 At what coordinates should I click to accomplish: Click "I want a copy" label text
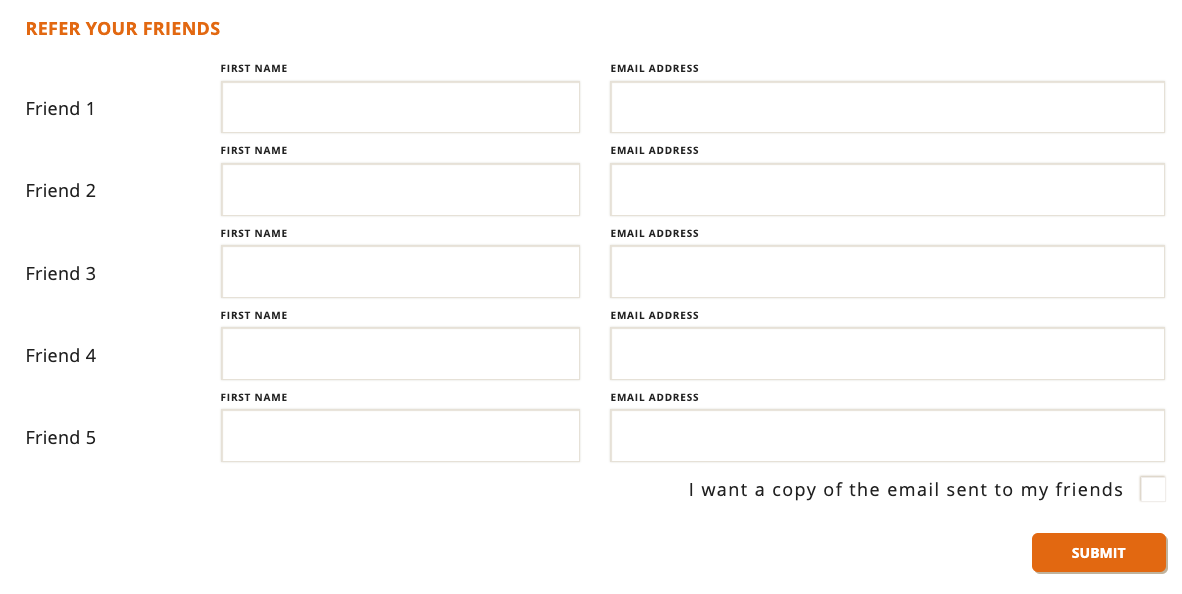905,490
